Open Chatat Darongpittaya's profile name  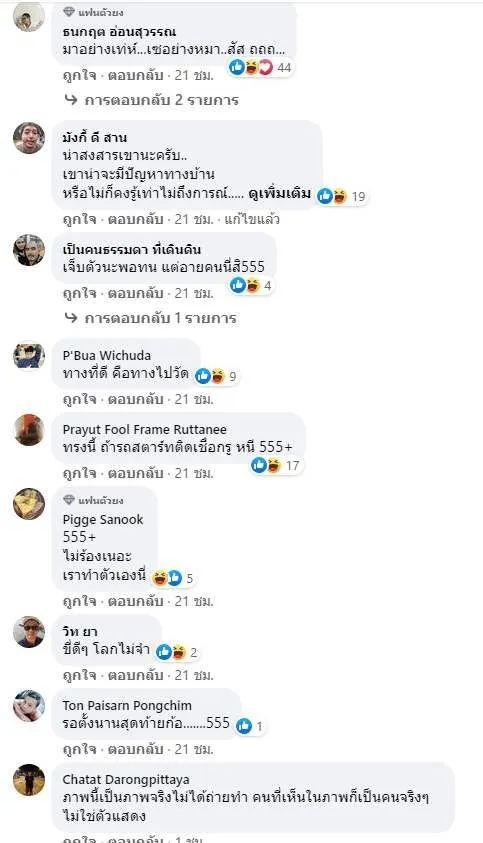(126, 779)
